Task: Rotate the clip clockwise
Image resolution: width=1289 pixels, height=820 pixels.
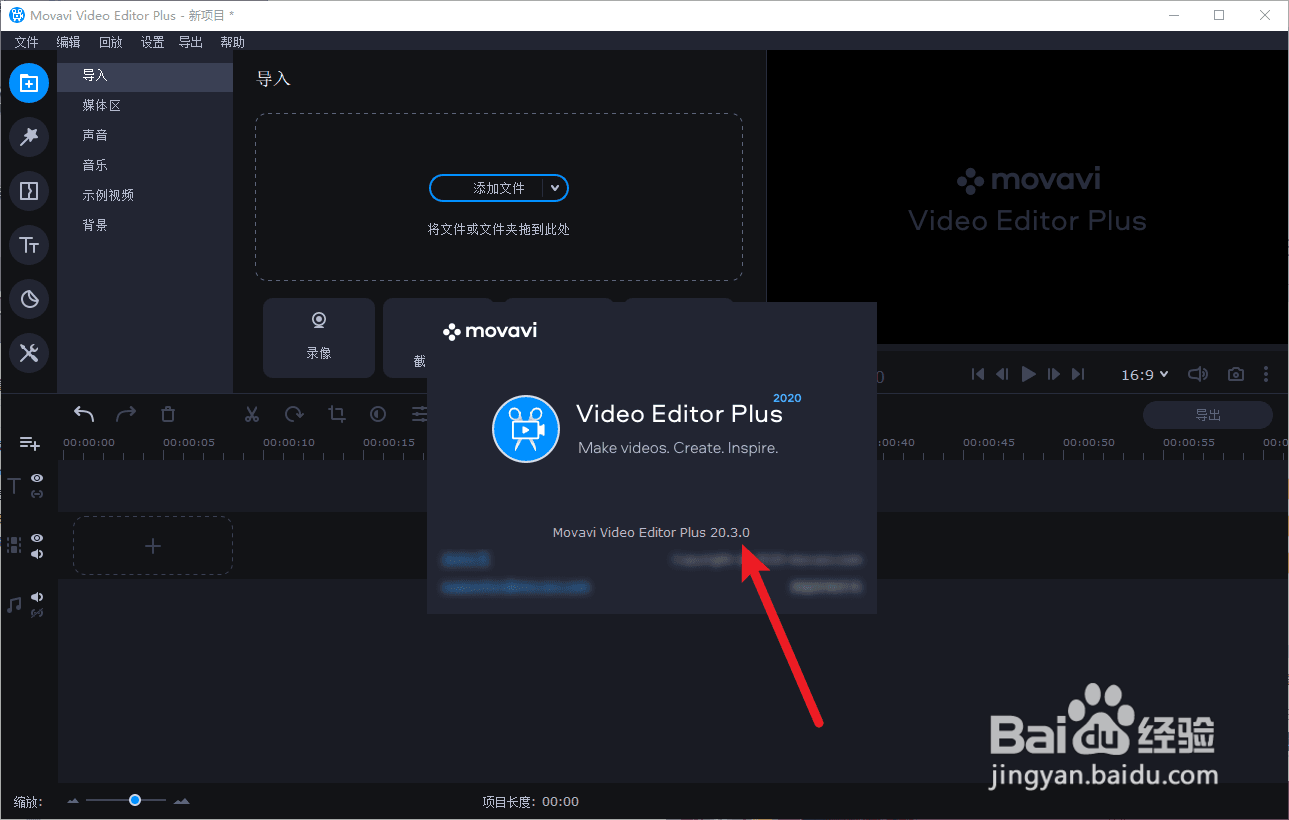Action: pyautogui.click(x=294, y=414)
